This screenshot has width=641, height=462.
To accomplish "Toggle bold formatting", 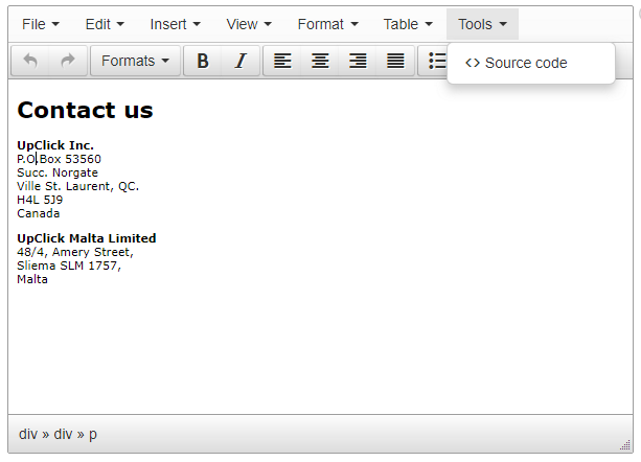I will [x=202, y=61].
